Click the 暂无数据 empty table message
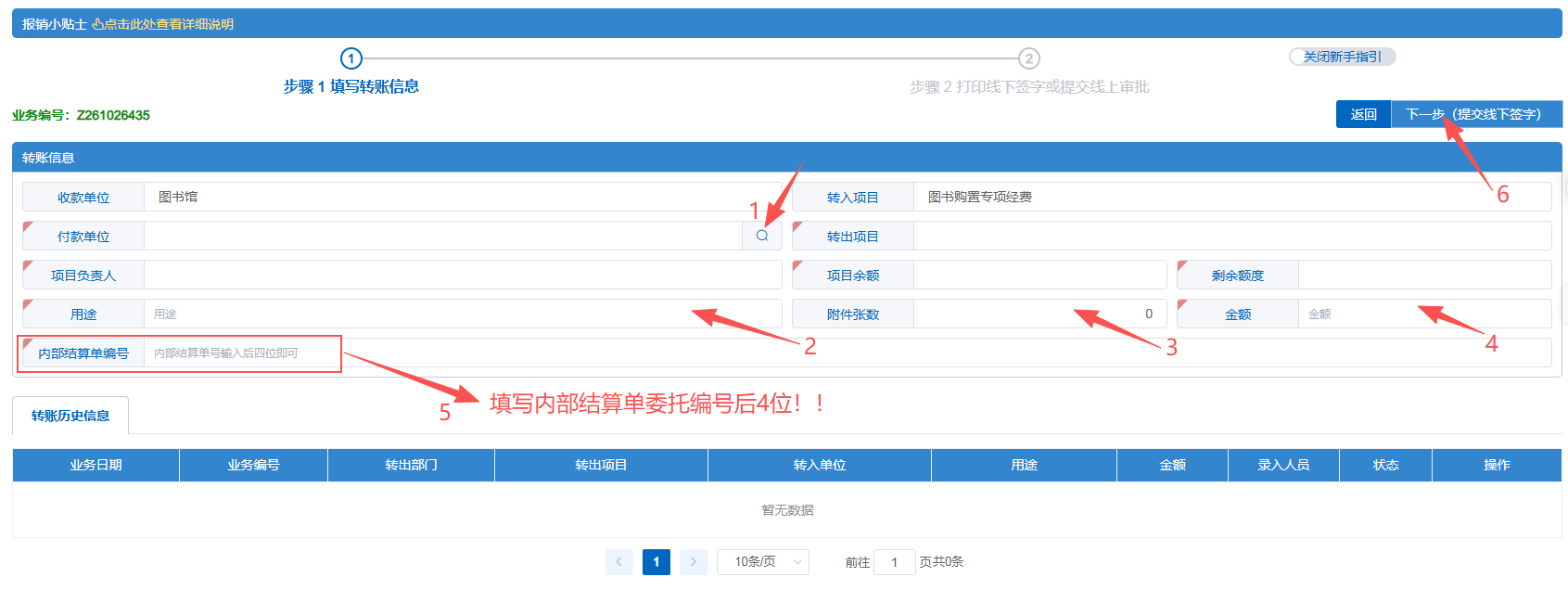The height and width of the screenshot is (590, 1568). pyautogui.click(x=787, y=510)
